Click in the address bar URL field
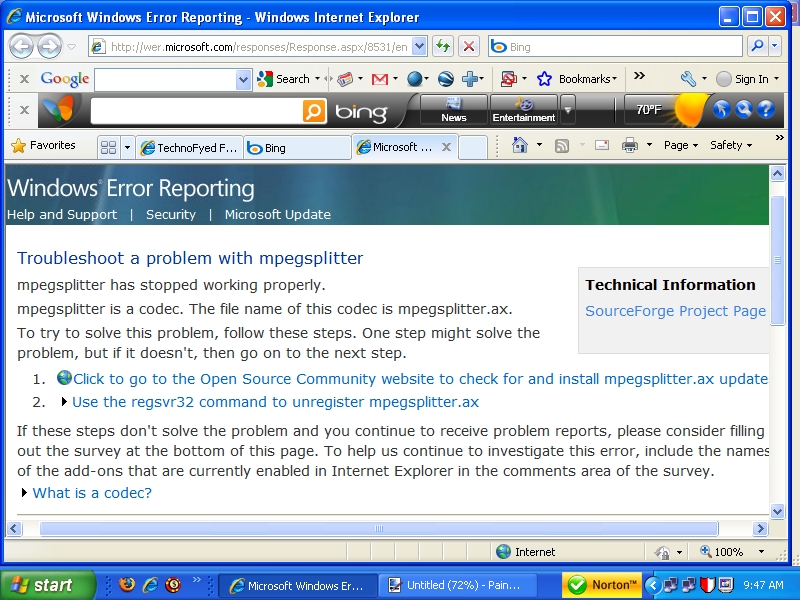800x600 pixels. click(x=259, y=47)
